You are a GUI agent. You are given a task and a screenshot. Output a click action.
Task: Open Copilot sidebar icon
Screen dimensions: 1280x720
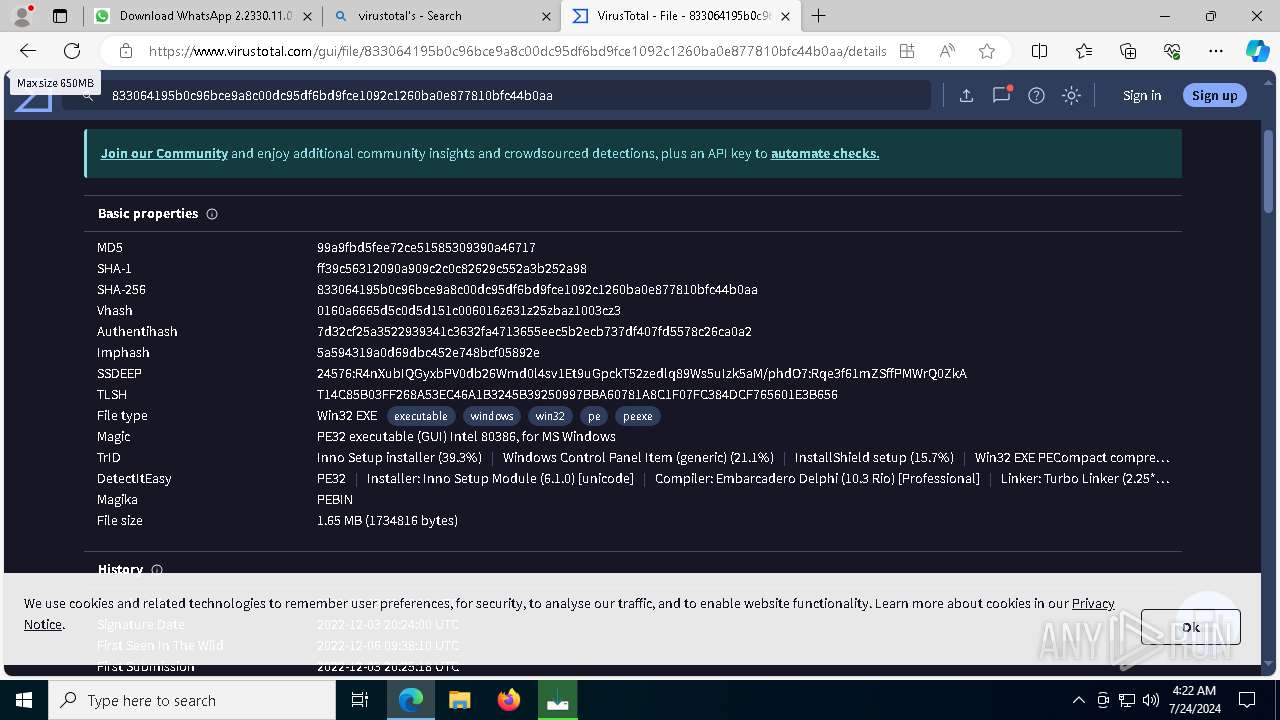pyautogui.click(x=1257, y=51)
